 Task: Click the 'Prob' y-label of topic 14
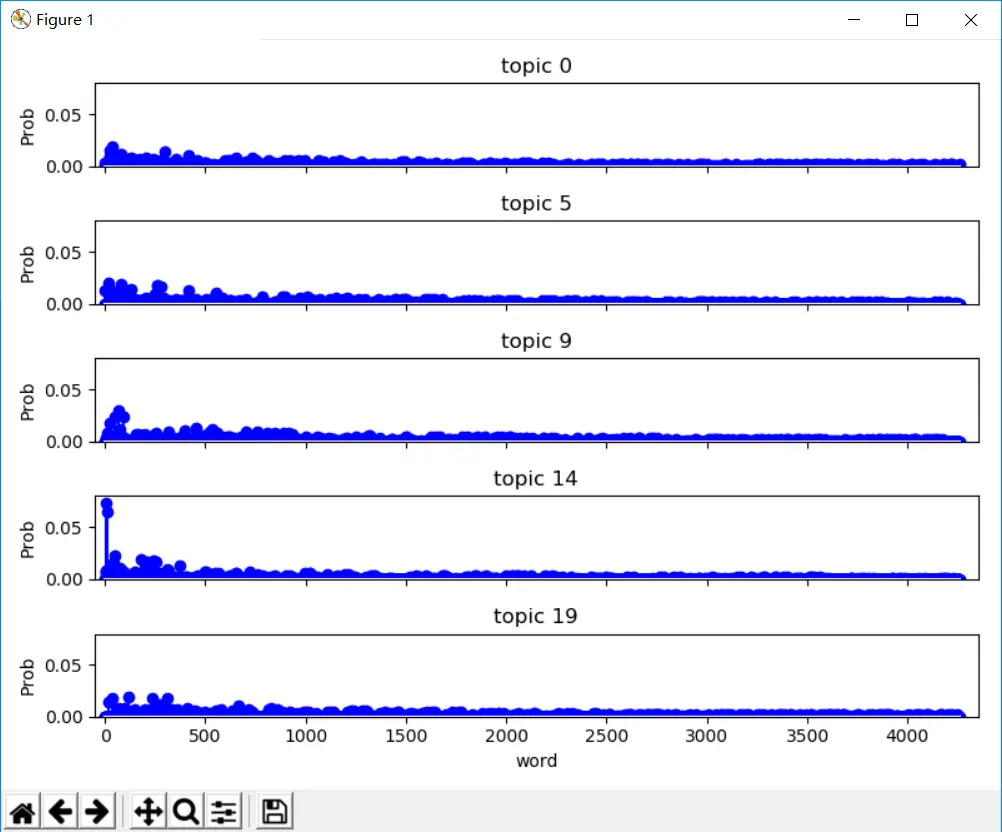[x=27, y=540]
